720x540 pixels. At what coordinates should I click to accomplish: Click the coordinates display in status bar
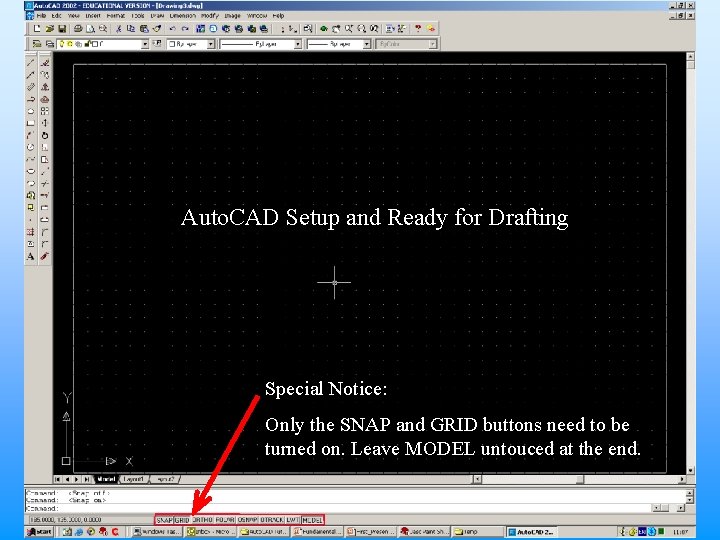pos(65,520)
